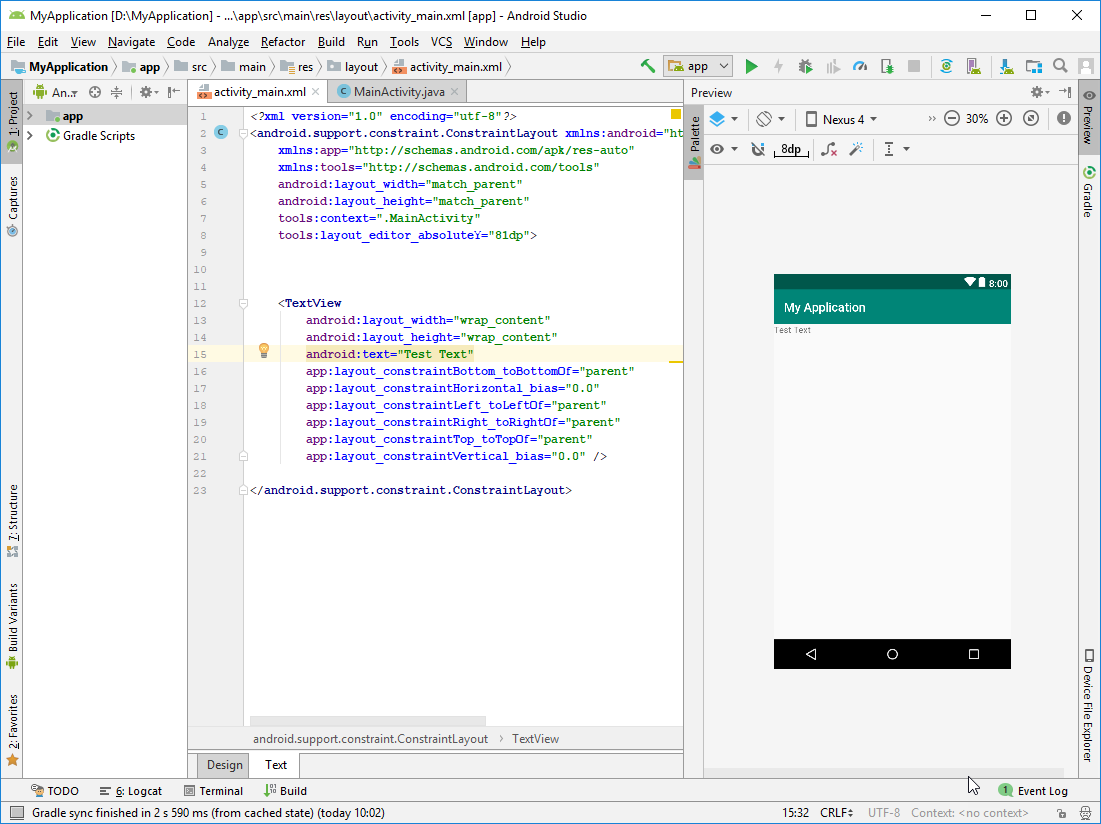Toggle the tool window bars button in status bar
Image resolution: width=1101 pixels, height=824 pixels.
(16, 813)
